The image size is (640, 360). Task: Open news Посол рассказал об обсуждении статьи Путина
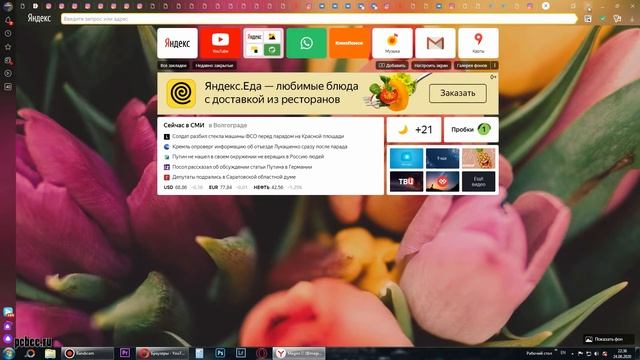[x=242, y=167]
